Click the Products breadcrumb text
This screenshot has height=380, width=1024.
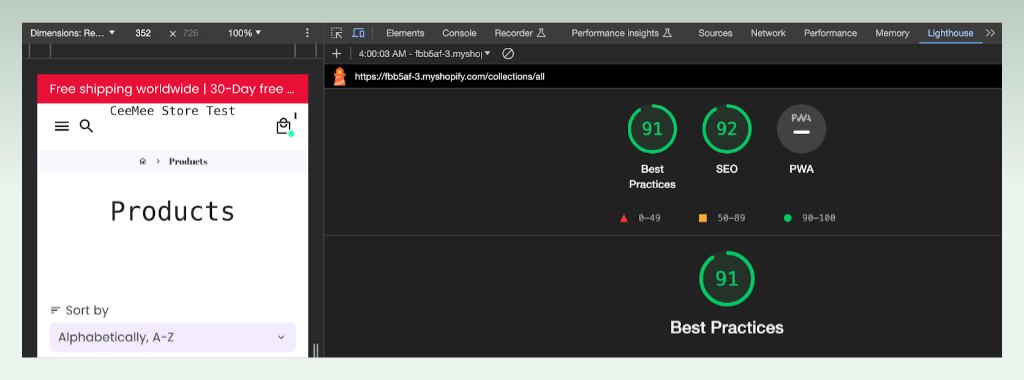(x=188, y=161)
